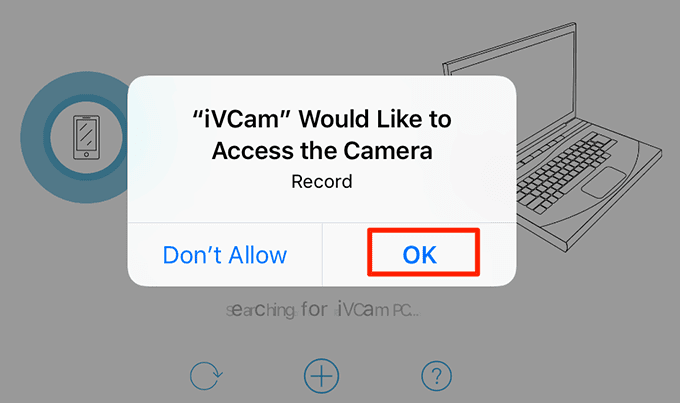Click the outer blue pulsing ring
The width and height of the screenshot is (680, 403).
[x=33, y=137]
